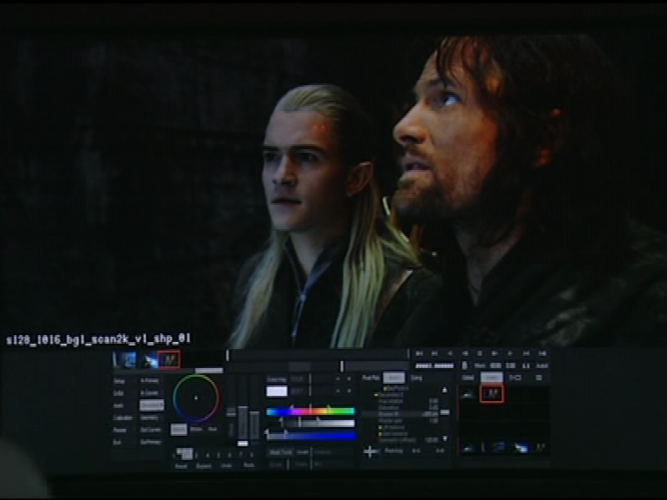Toggle the highlighted button below the color wheel

tap(178, 429)
